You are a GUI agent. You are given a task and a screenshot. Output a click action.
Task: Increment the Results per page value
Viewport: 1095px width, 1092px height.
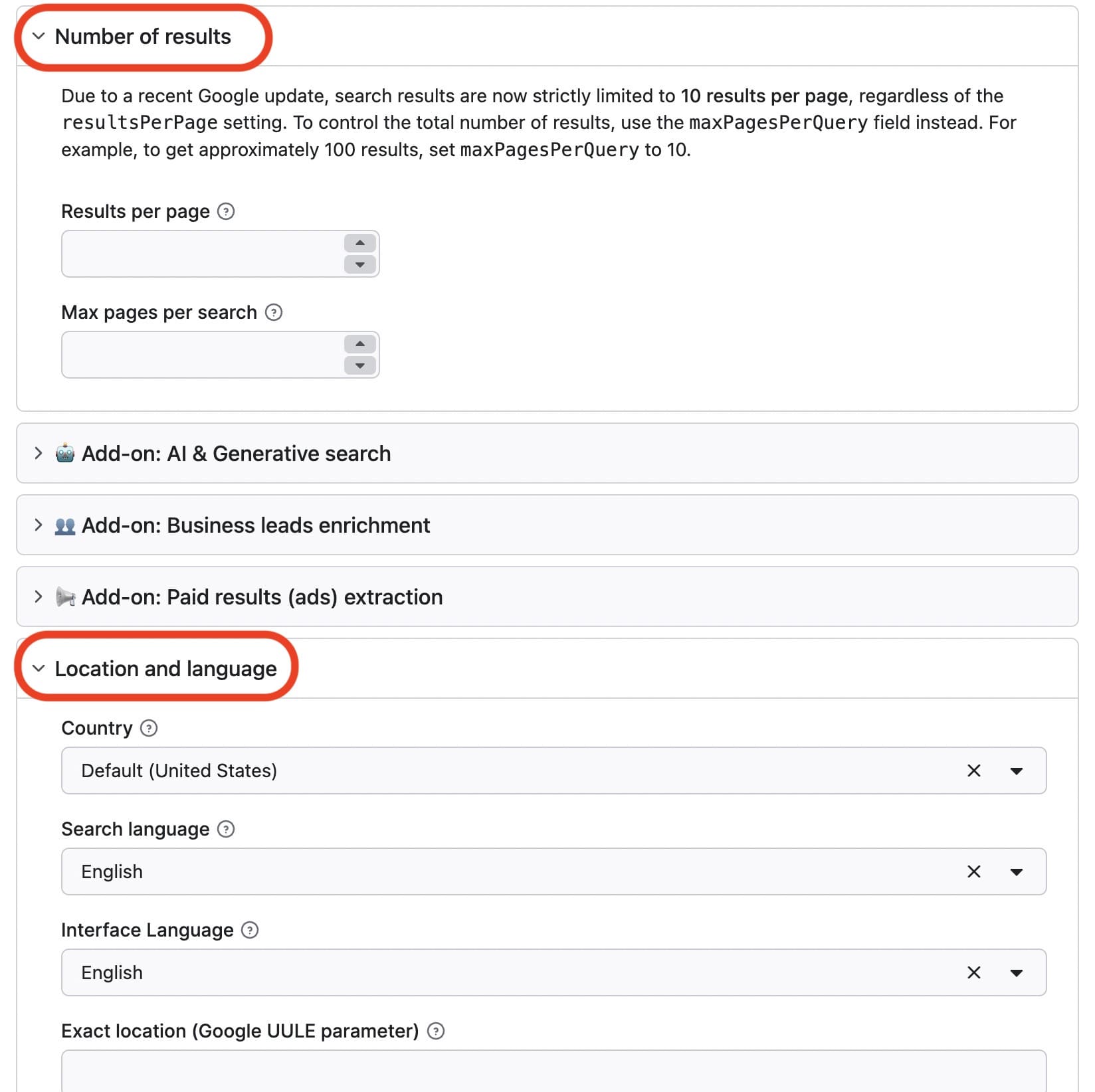[359, 243]
